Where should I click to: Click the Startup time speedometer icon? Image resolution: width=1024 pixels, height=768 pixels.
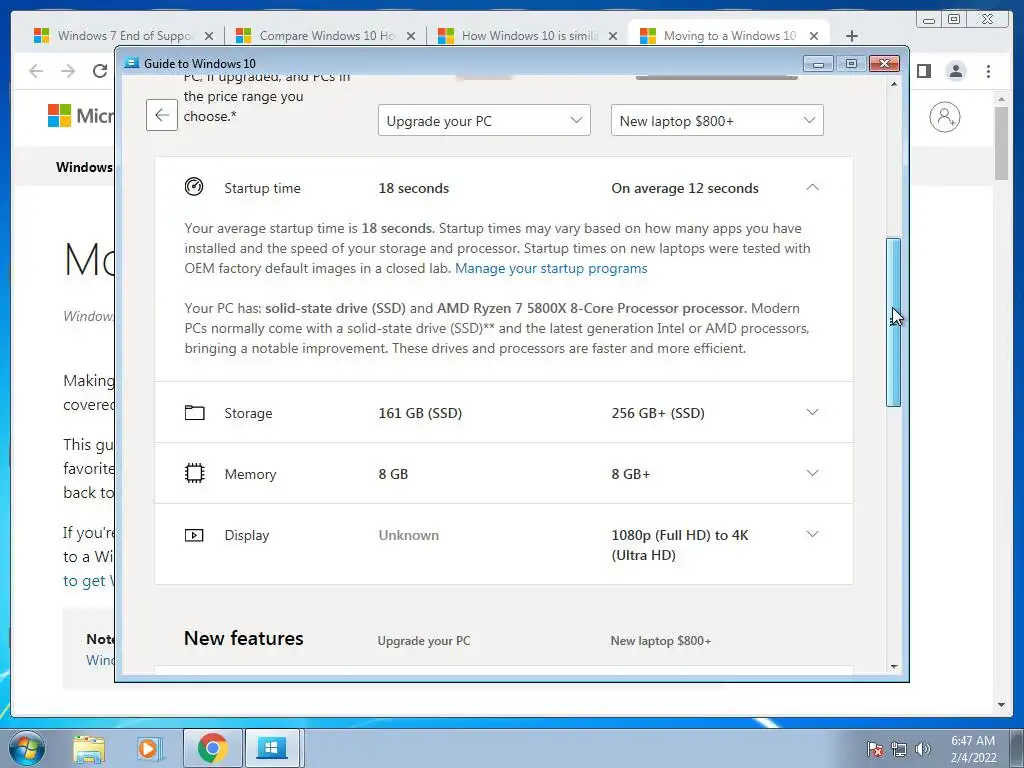[194, 187]
